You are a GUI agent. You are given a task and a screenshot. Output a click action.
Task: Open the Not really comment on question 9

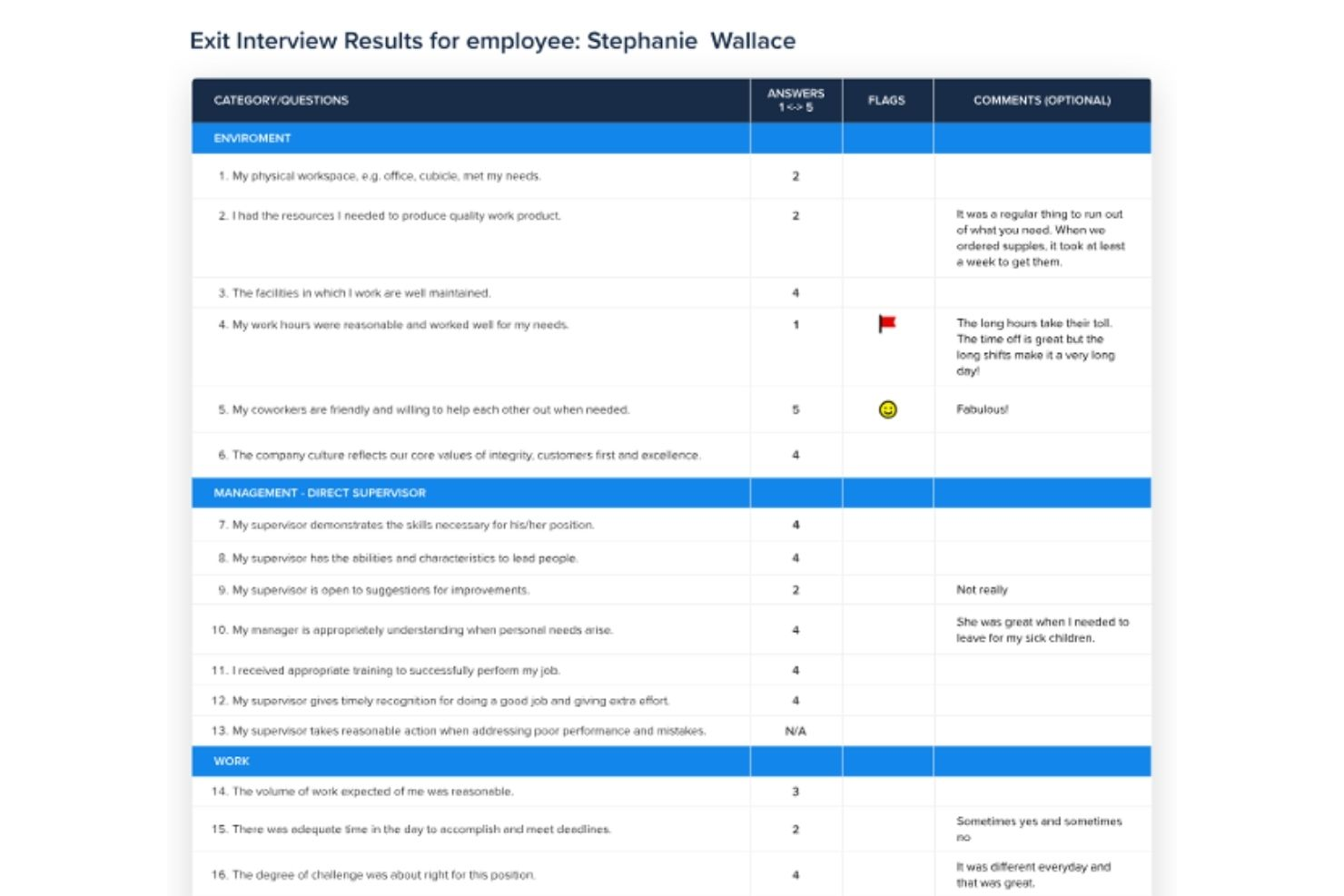pyautogui.click(x=981, y=589)
